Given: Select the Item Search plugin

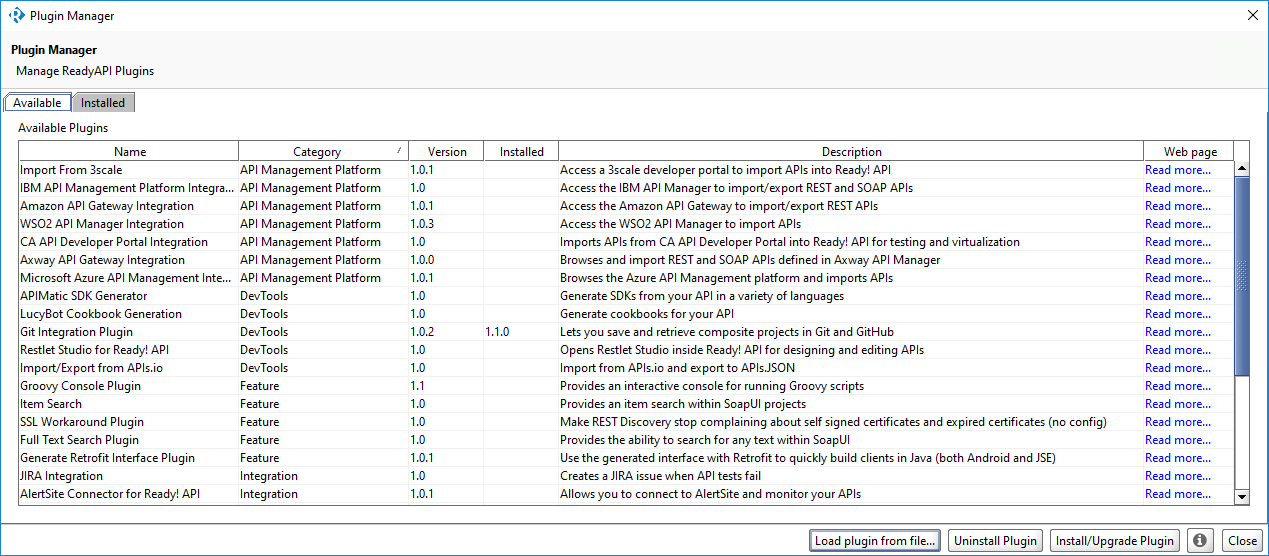Looking at the screenshot, I should point(626,404).
